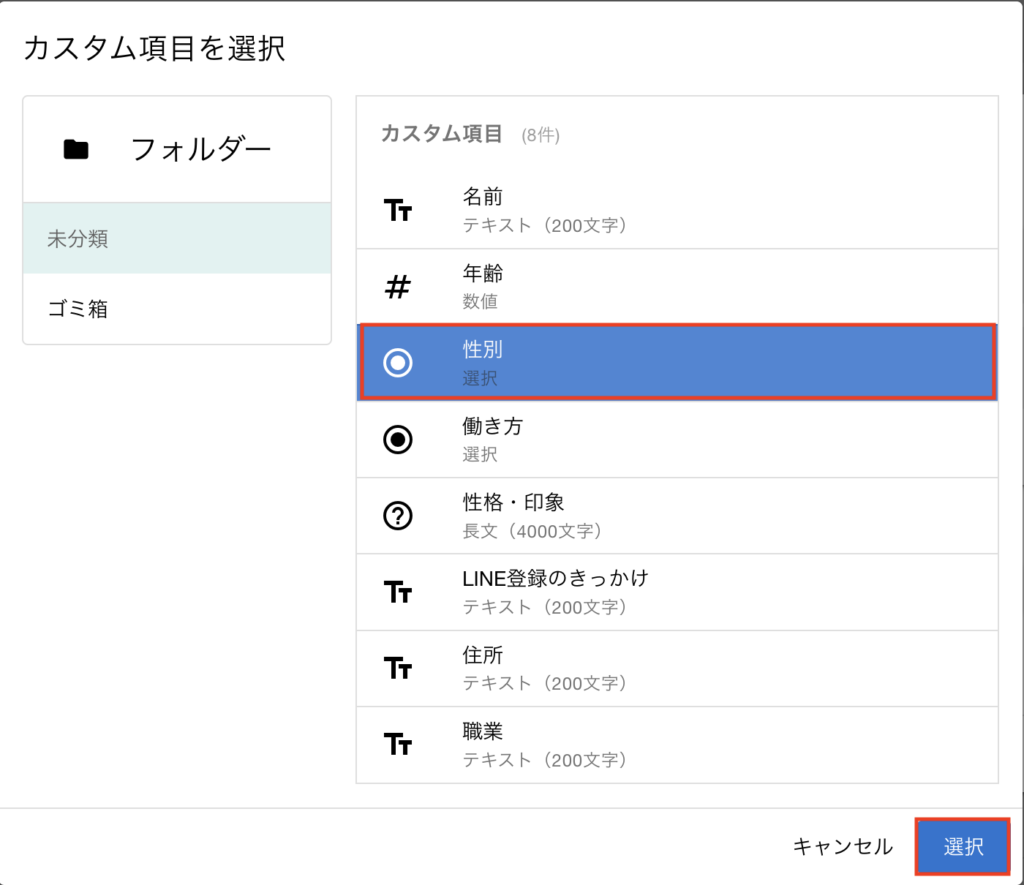Click the question mark icon beside 性格・印象

[398, 516]
